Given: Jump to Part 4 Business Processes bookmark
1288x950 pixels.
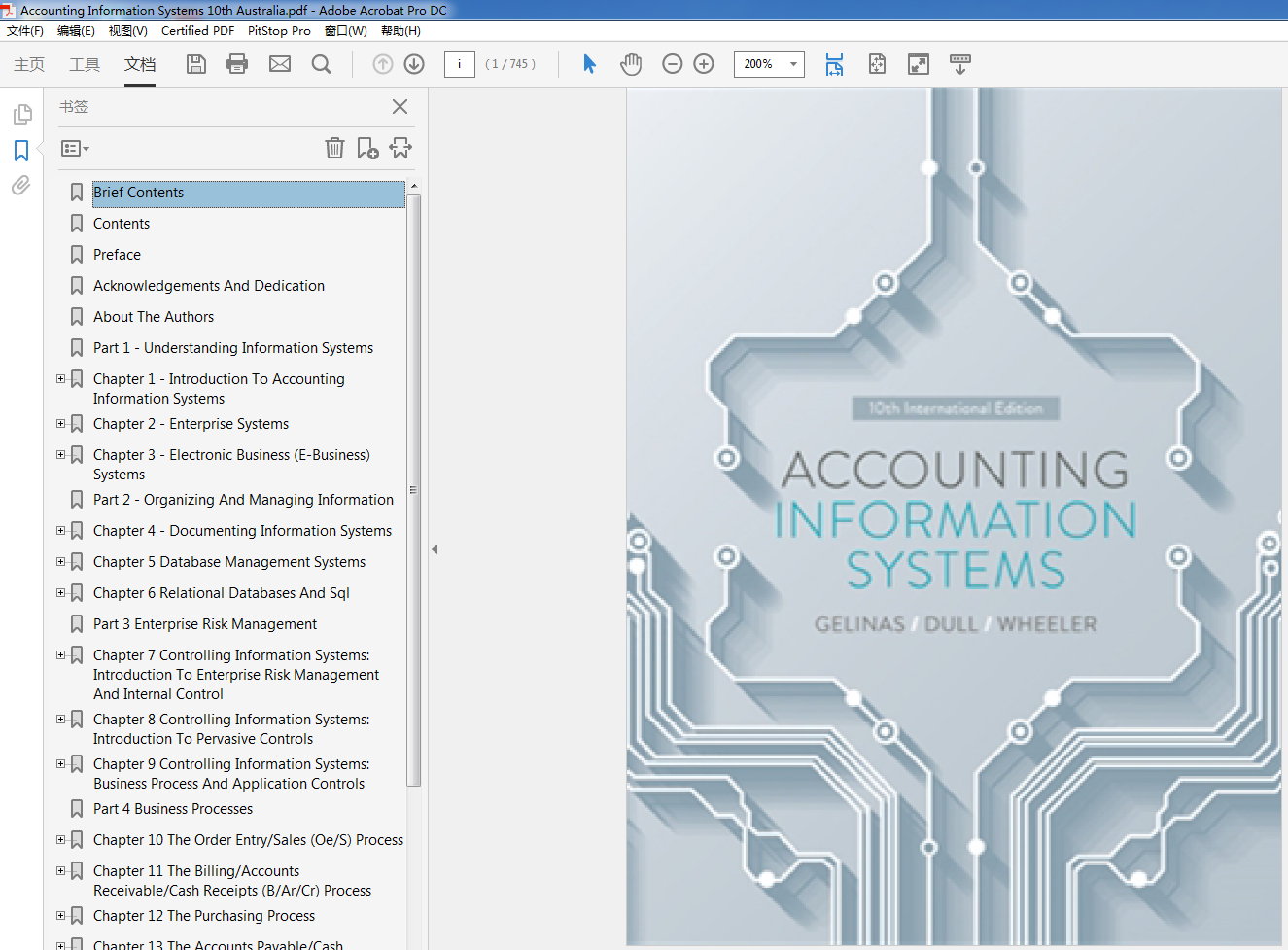Looking at the screenshot, I should click(x=173, y=809).
